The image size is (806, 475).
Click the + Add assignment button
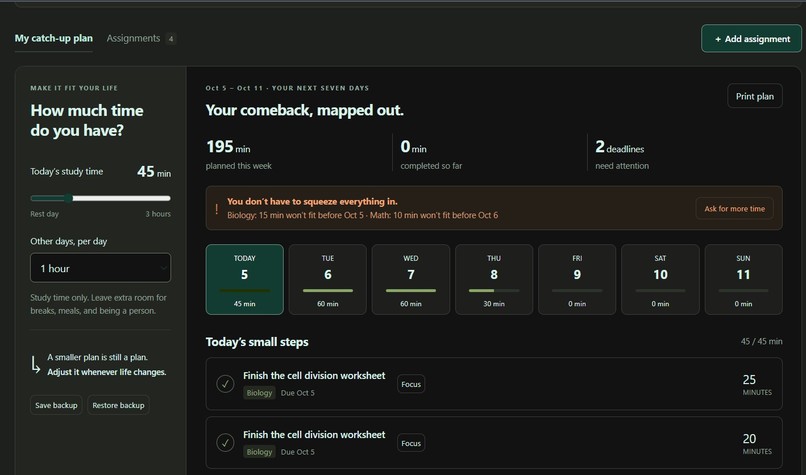click(751, 39)
